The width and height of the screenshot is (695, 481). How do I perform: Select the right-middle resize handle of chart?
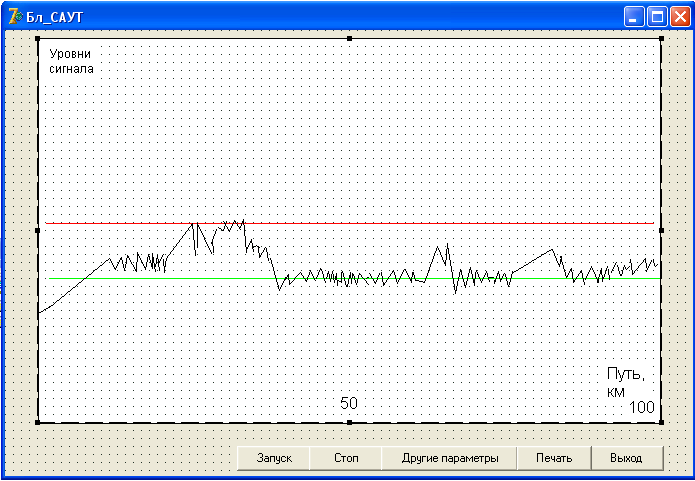tap(661, 231)
